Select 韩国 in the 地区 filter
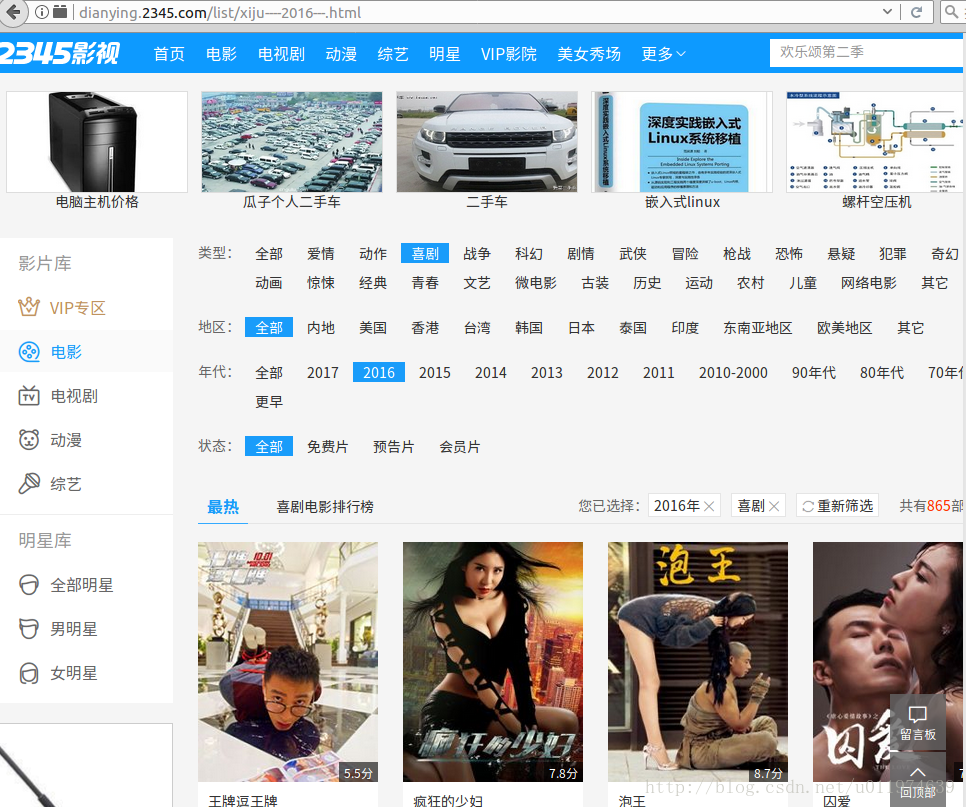966x807 pixels. coord(529,328)
